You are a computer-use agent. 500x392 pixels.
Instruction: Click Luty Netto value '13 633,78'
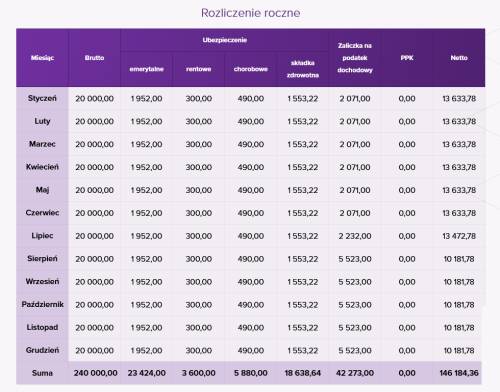(x=459, y=121)
